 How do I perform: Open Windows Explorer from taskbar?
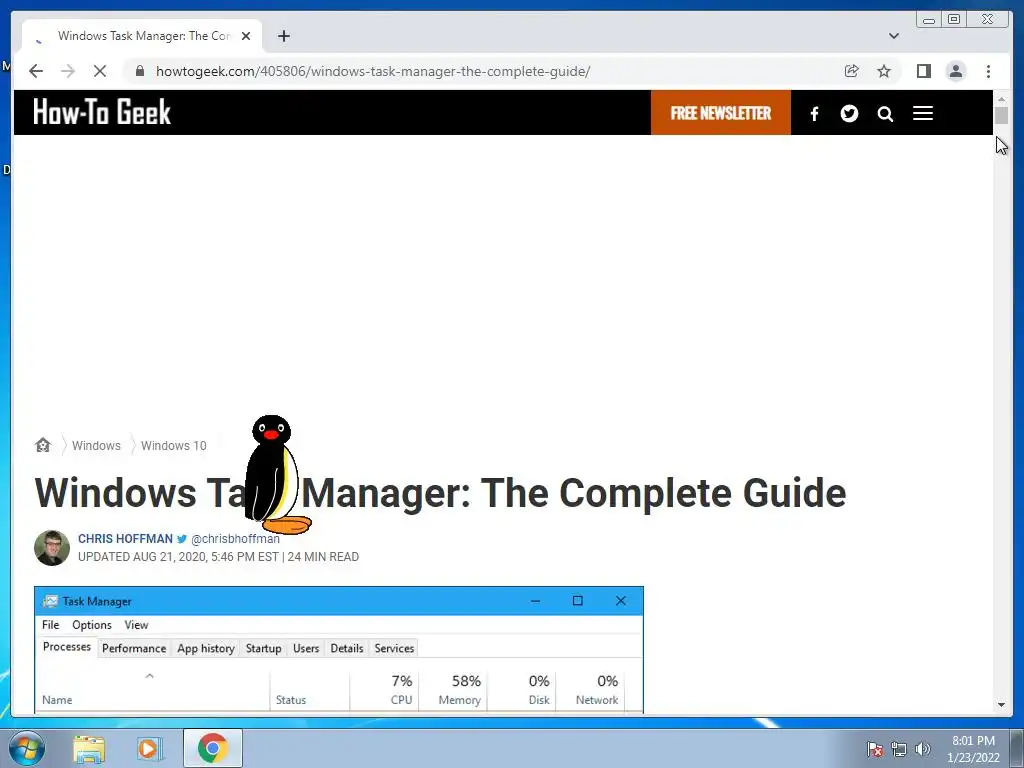89,749
